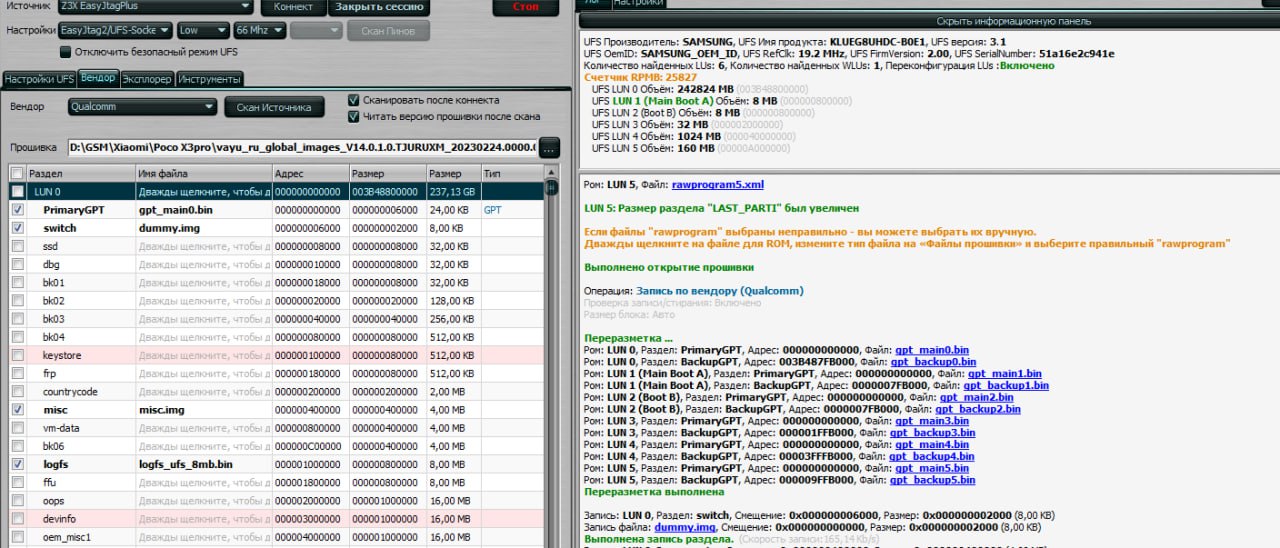The width and height of the screenshot is (1280, 548).
Task: Check the devinfo partition checkbox
Action: (x=17, y=519)
